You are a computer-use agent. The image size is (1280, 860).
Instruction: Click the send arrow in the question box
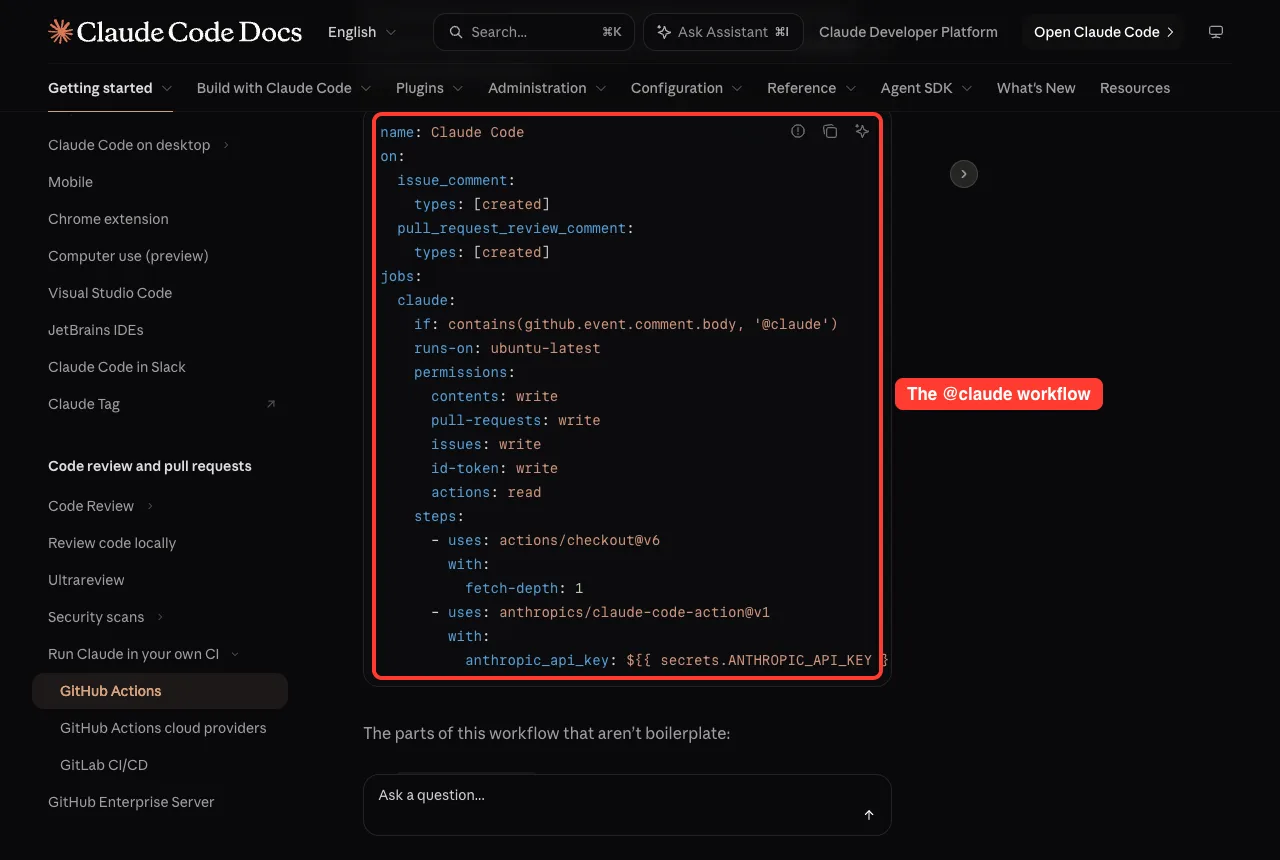click(x=869, y=815)
